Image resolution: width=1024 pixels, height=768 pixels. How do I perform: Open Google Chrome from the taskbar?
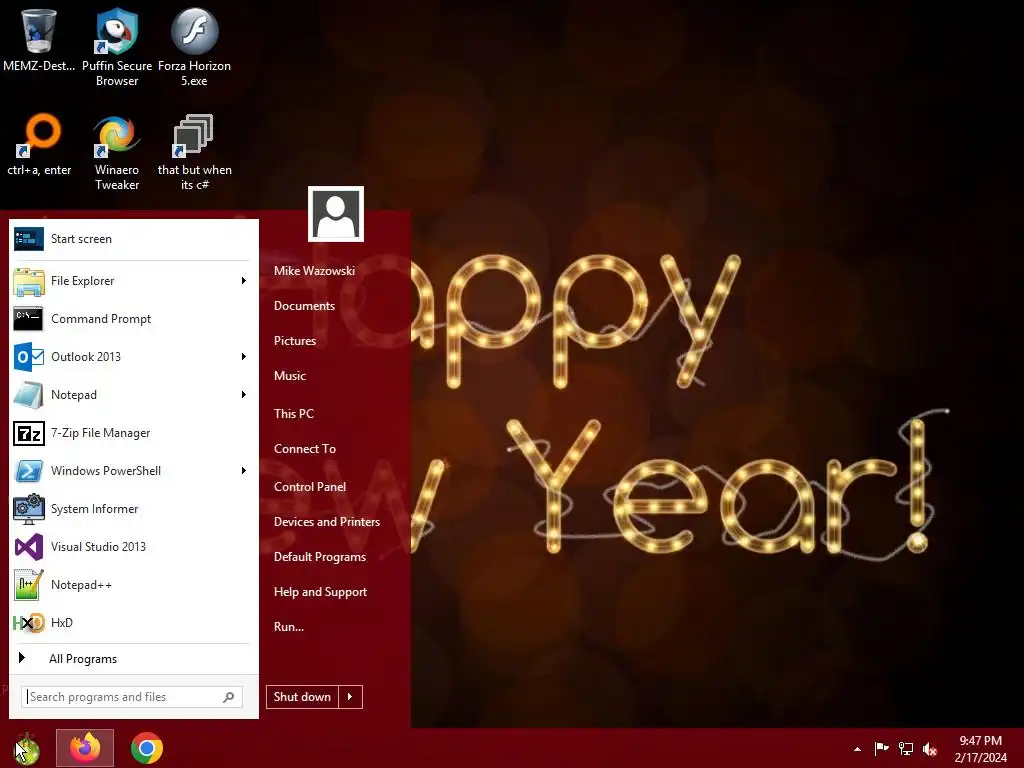click(147, 748)
